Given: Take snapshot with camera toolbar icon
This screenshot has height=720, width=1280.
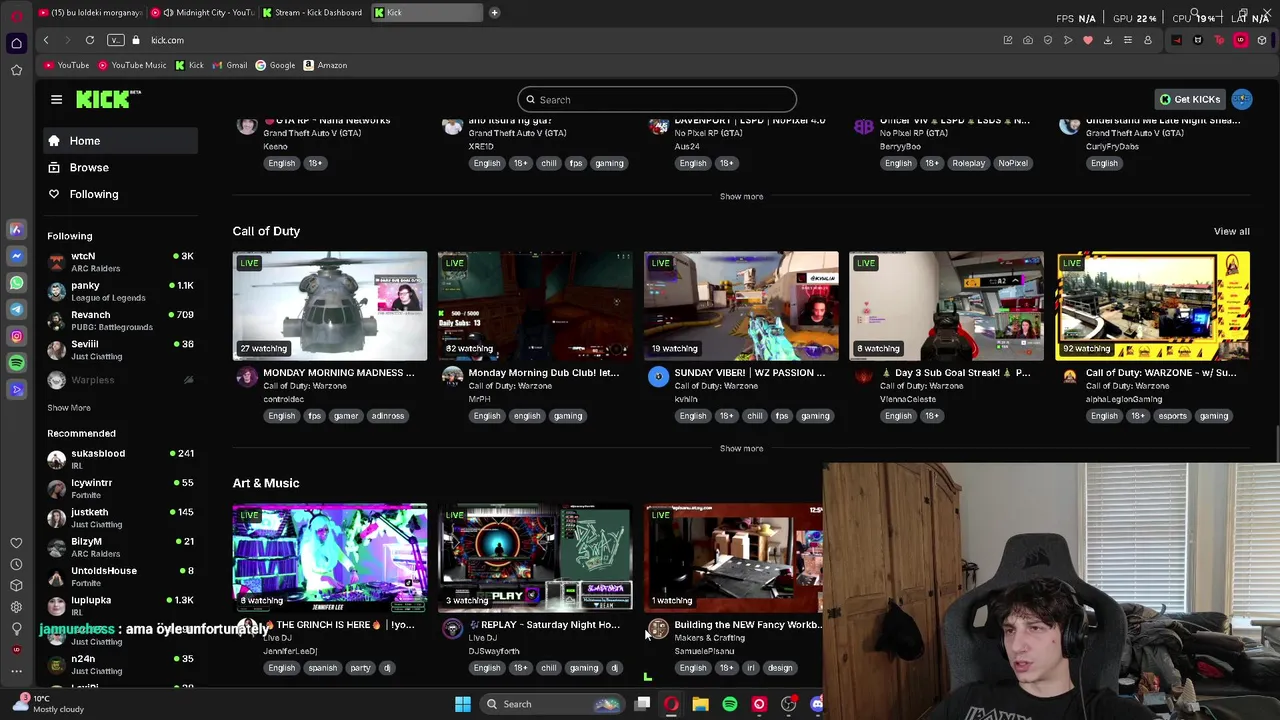Looking at the screenshot, I should pyautogui.click(x=1028, y=40).
